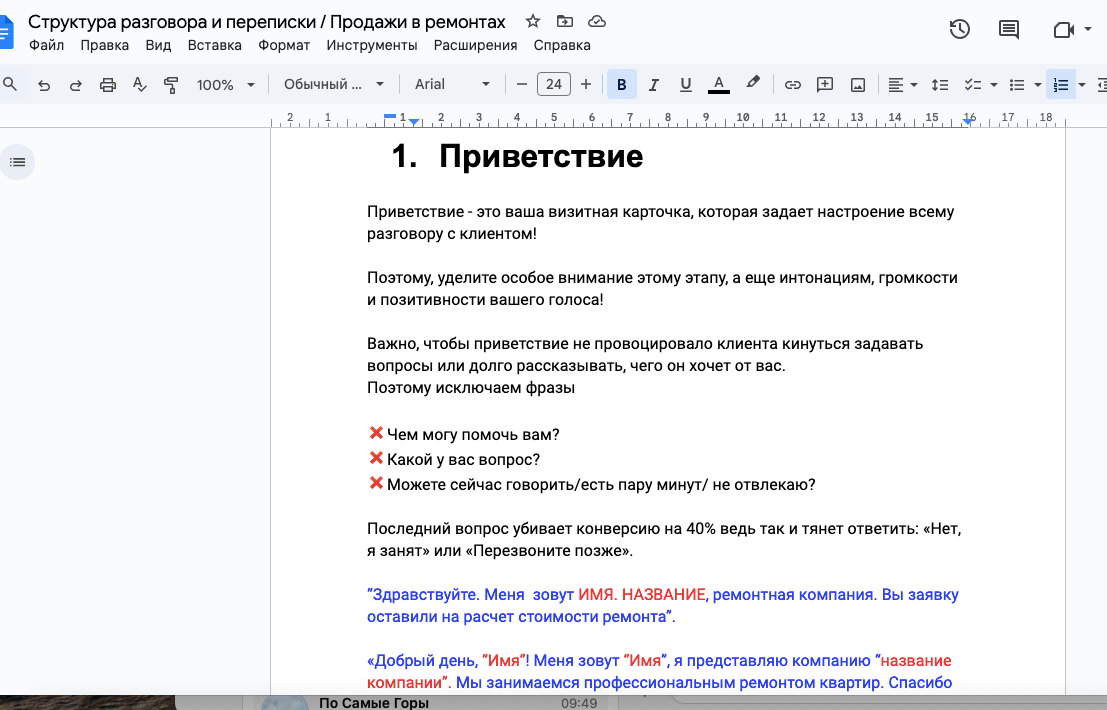Increase font size with plus button

tap(586, 85)
